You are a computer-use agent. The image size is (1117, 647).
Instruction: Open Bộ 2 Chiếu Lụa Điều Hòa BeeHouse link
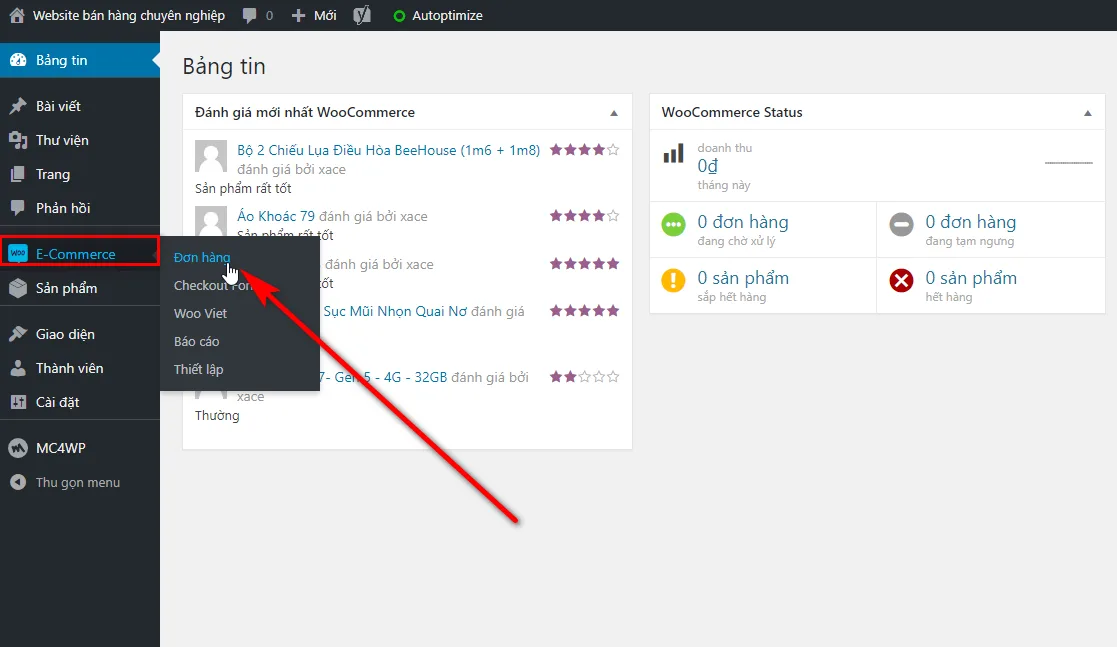click(388, 150)
